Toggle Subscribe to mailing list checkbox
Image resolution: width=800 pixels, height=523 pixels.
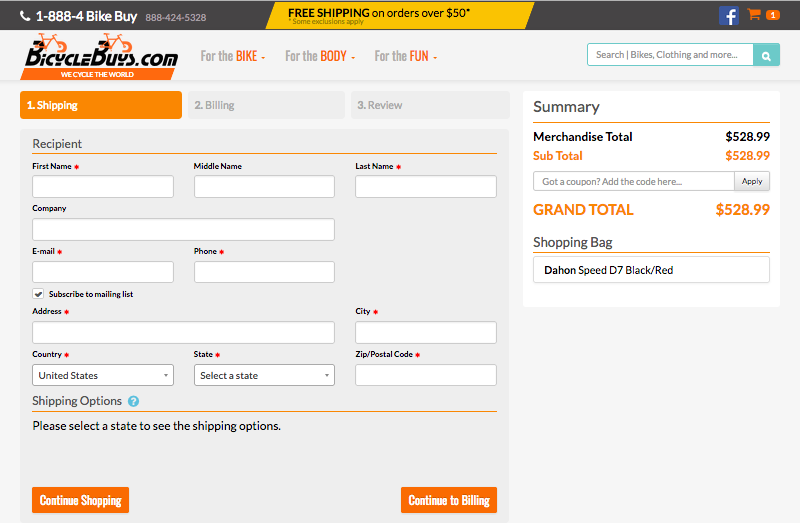pyautogui.click(x=38, y=294)
